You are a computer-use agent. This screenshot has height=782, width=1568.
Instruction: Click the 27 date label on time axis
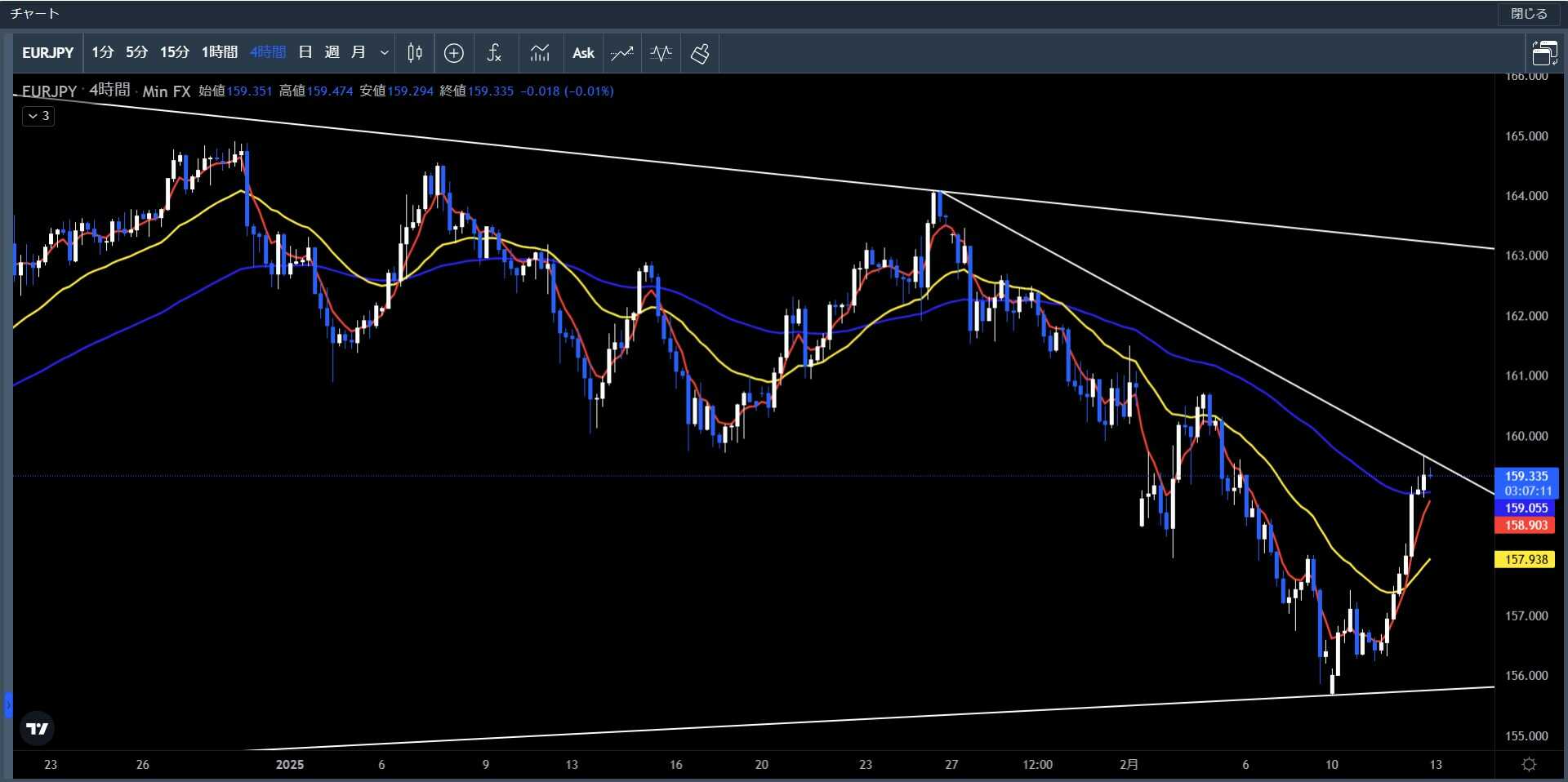point(951,765)
